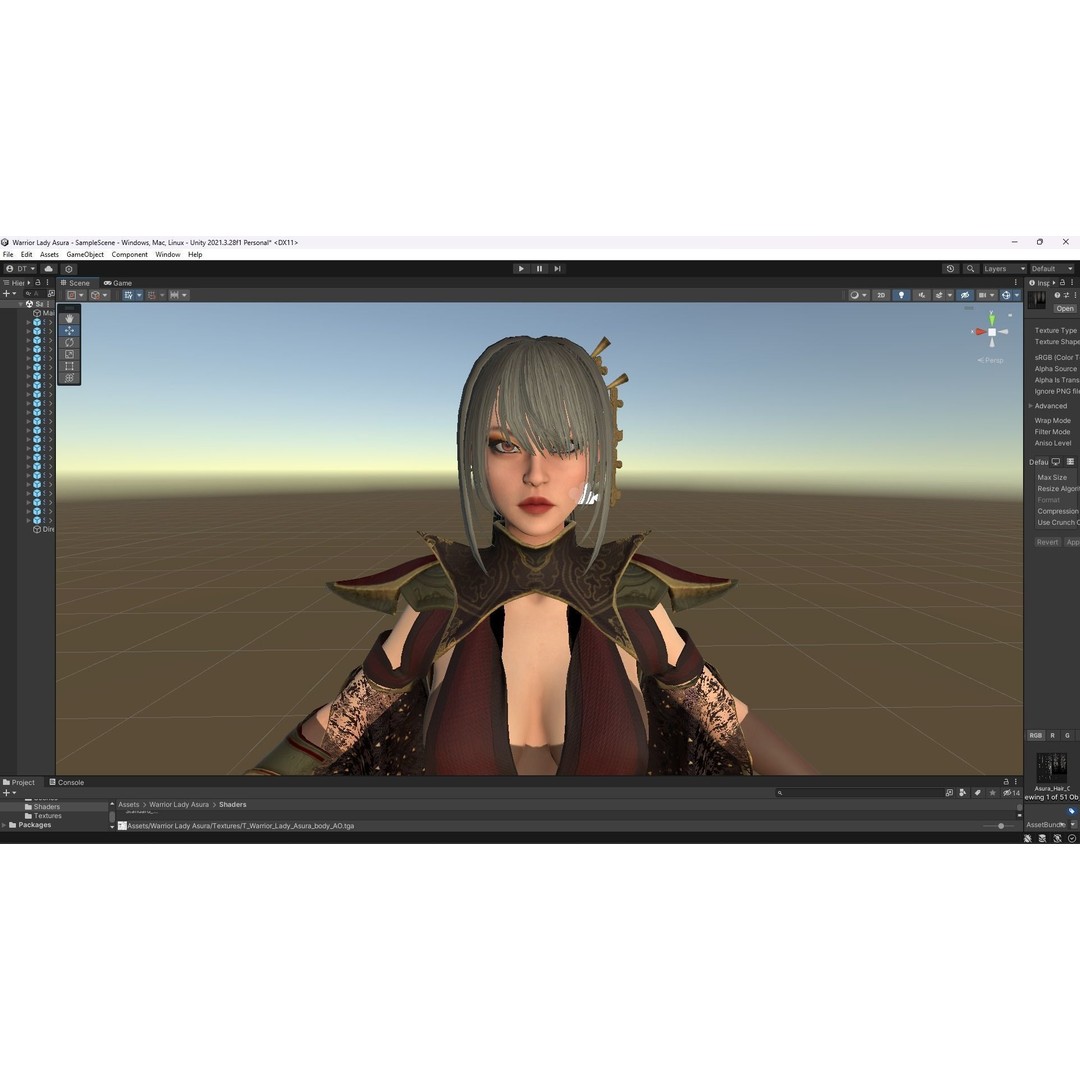Select the Rotate tool

tap(69, 342)
